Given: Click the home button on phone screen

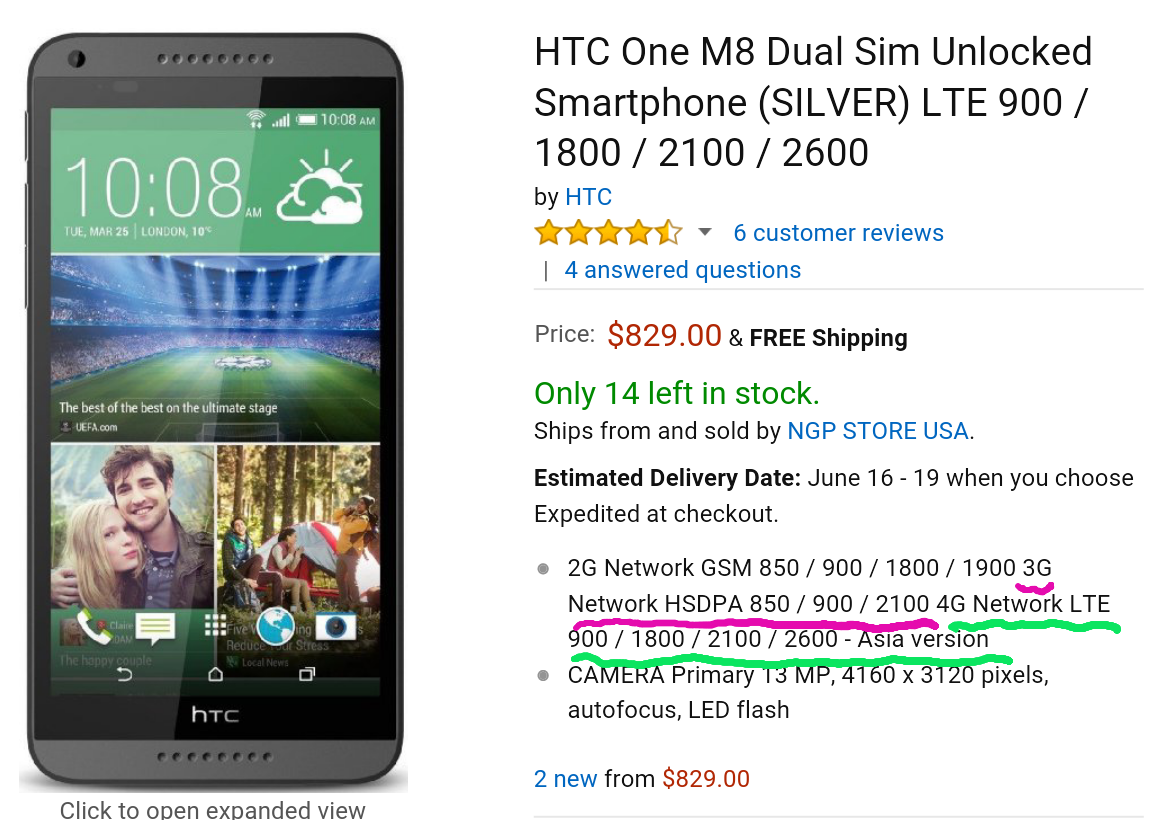Looking at the screenshot, I should [215, 674].
